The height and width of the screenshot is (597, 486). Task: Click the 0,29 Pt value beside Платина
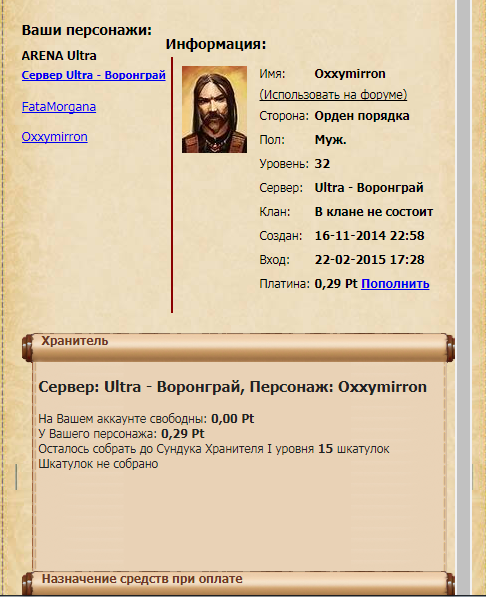[x=336, y=284]
